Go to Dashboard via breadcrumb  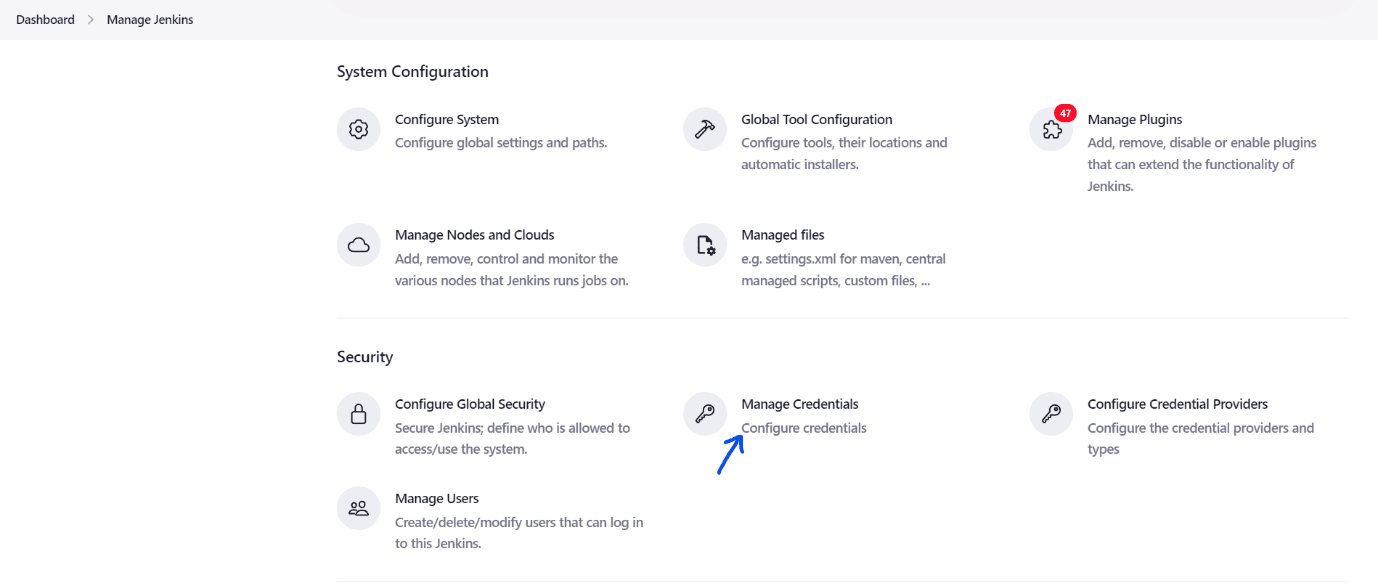45,20
